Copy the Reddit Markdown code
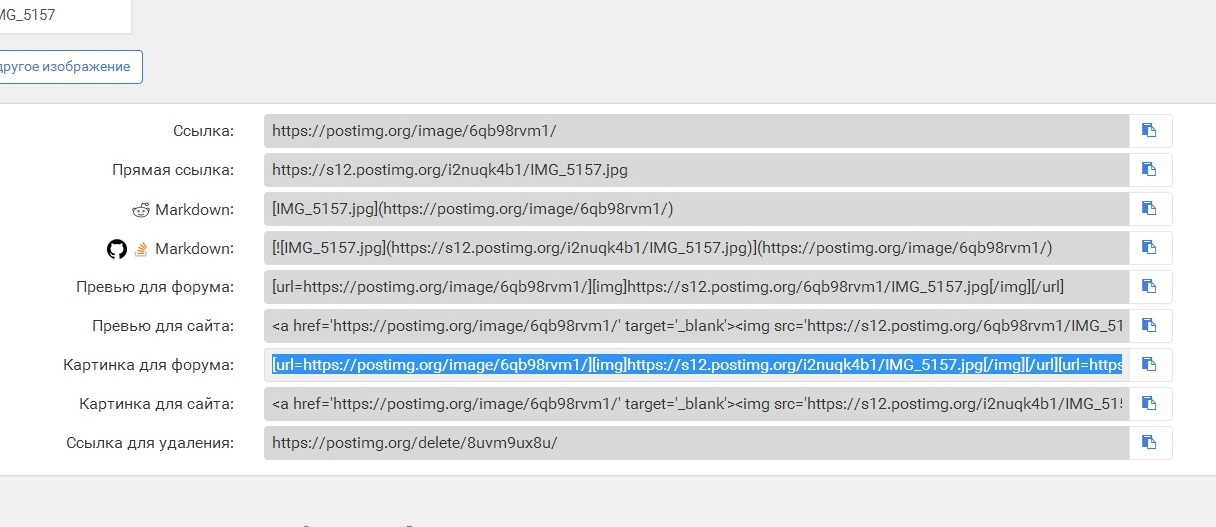This screenshot has height=527, width=1216. pyautogui.click(x=1150, y=209)
